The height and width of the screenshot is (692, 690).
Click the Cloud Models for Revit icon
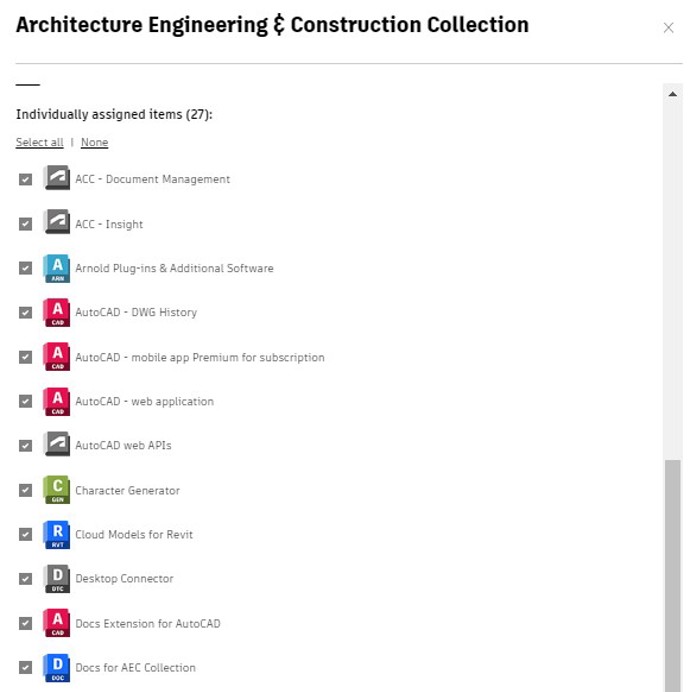click(x=57, y=535)
